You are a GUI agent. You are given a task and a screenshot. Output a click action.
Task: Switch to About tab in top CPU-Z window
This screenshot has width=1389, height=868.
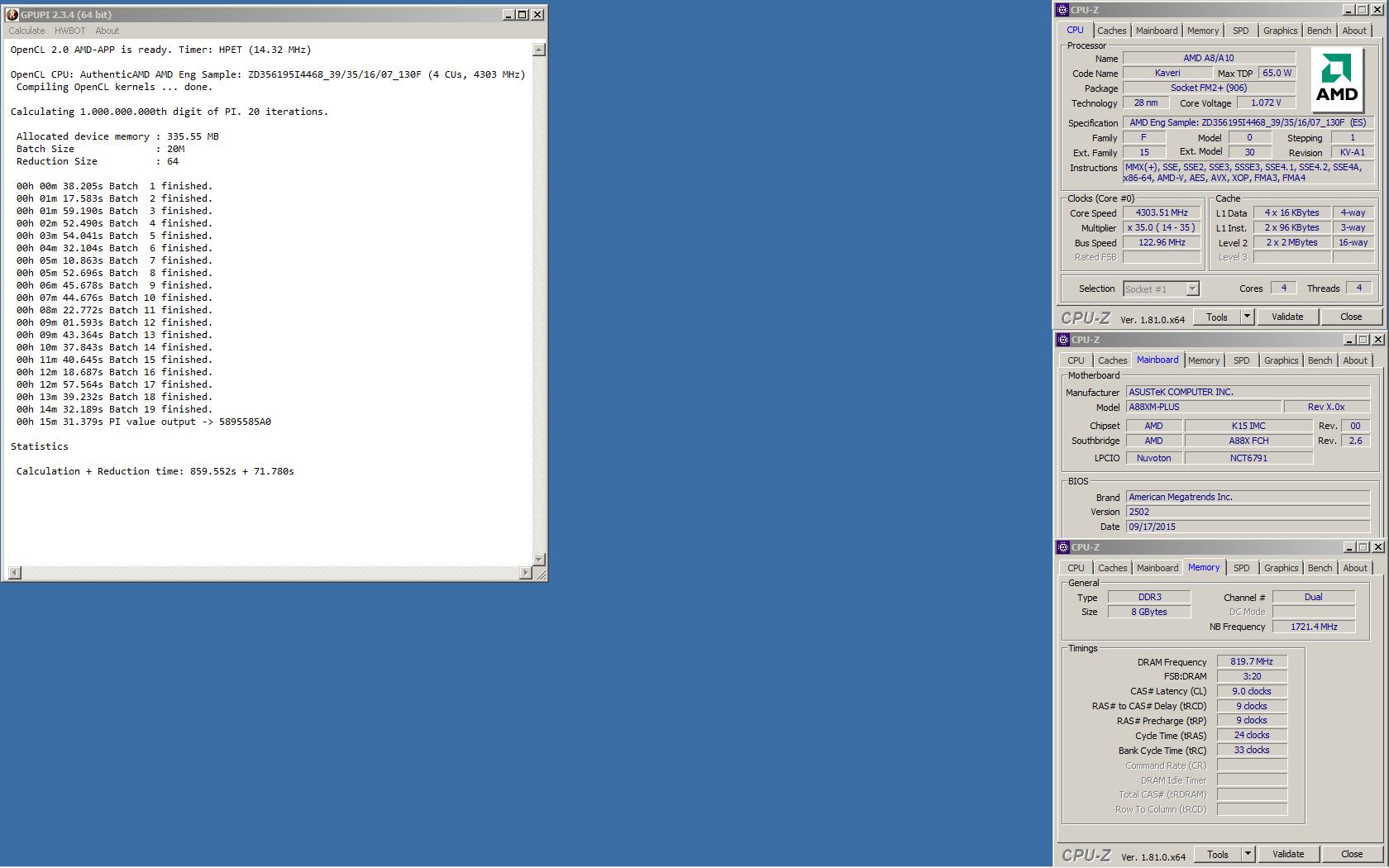1353,31
